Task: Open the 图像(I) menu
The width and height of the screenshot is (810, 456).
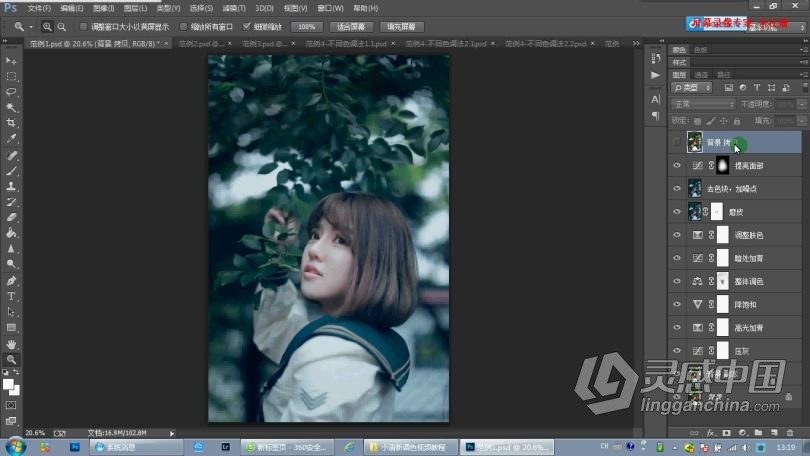Action: click(x=104, y=8)
